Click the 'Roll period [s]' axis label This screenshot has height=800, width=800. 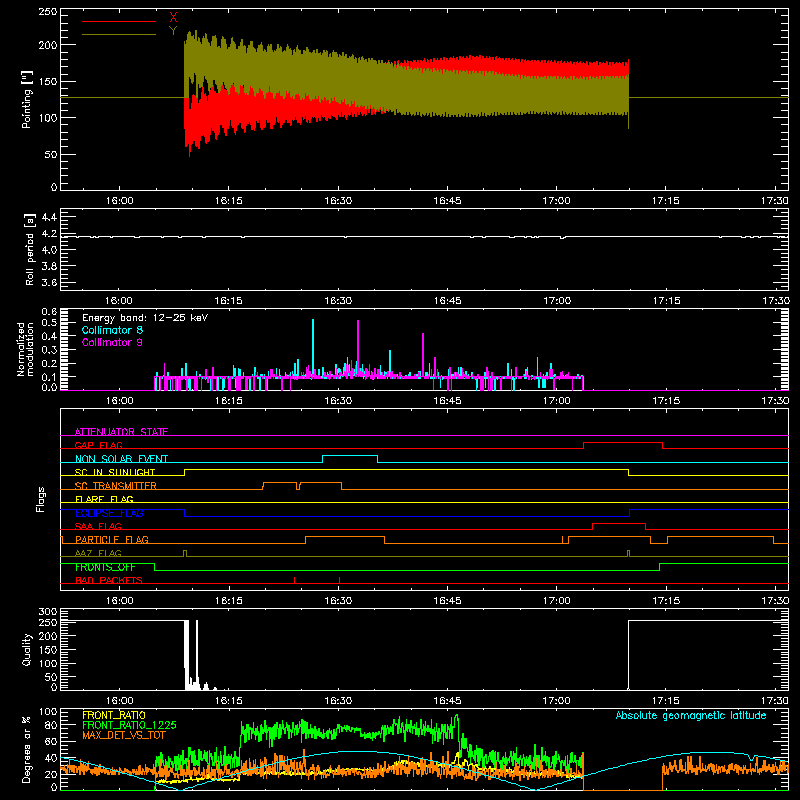point(30,249)
